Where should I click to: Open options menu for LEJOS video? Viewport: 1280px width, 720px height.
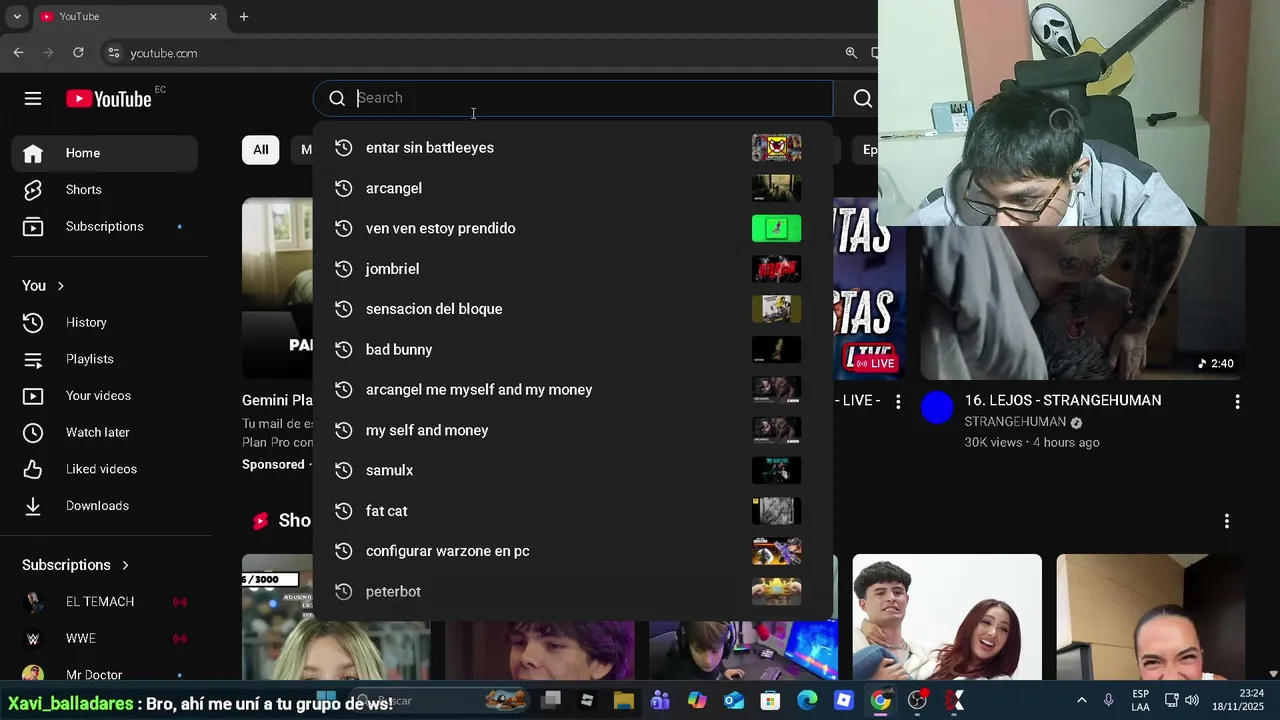click(1237, 402)
